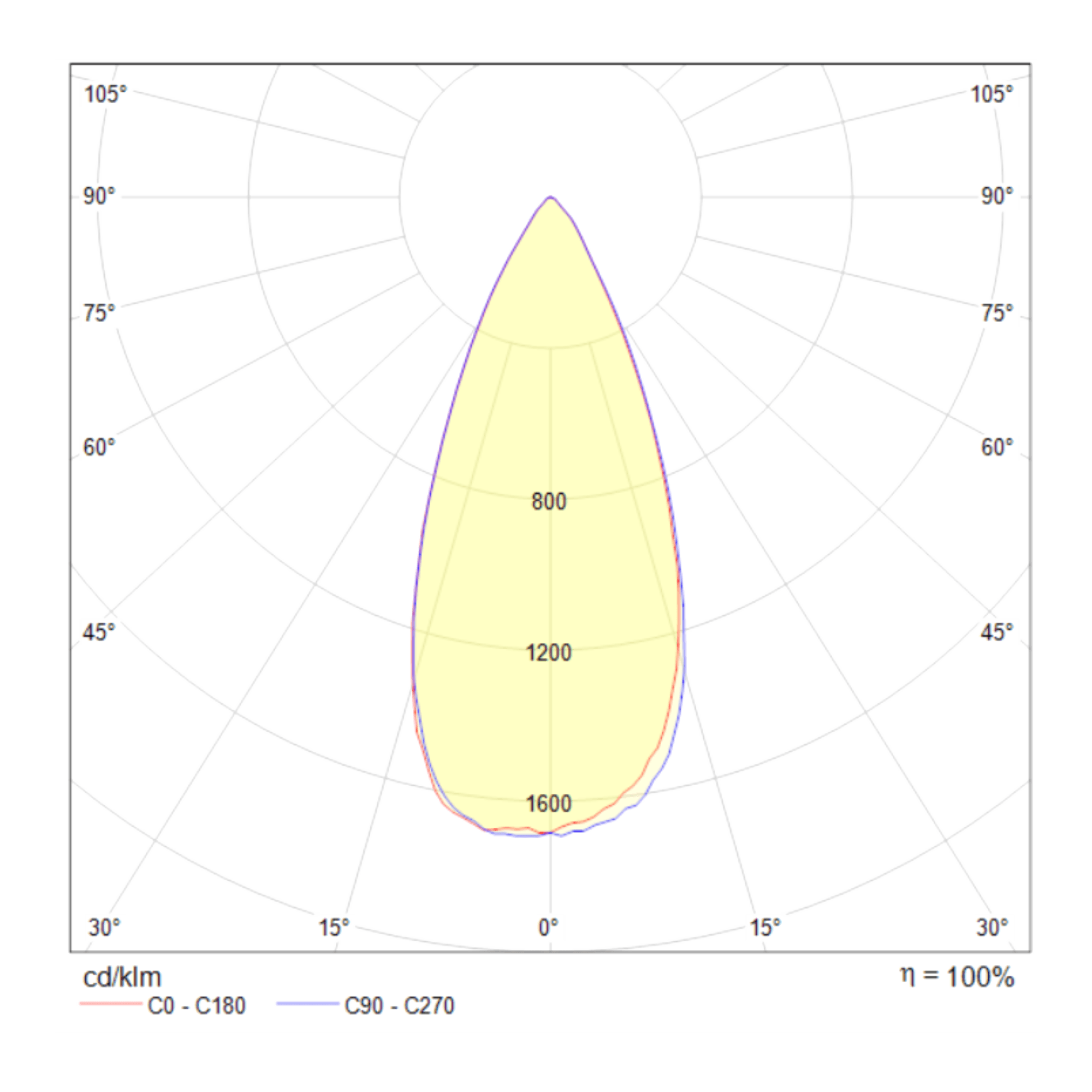The width and height of the screenshot is (1092, 1092).
Task: Click the blue C90 - C270 legend line
Action: 307,1004
